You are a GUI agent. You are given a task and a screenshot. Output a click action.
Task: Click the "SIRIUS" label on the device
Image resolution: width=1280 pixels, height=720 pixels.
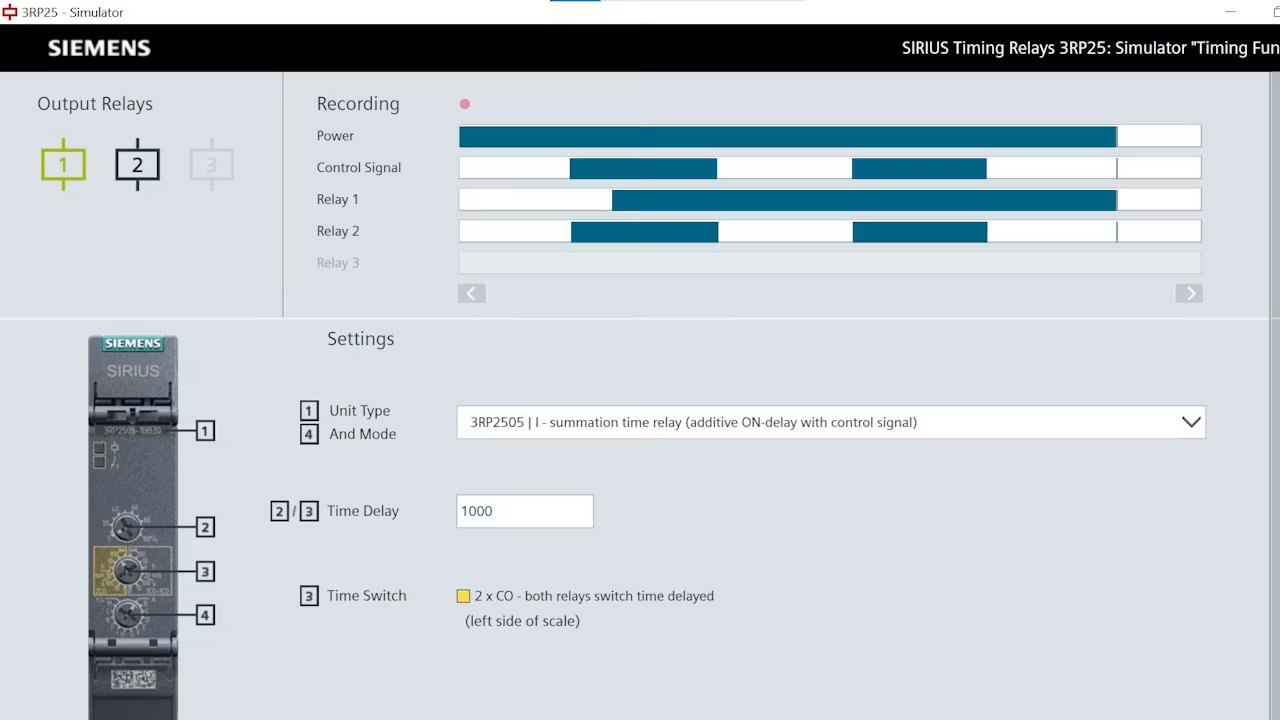[133, 371]
